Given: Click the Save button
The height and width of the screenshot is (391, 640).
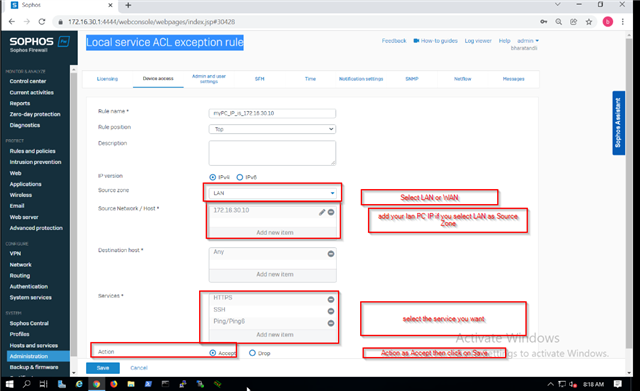Looking at the screenshot, I should point(103,368).
